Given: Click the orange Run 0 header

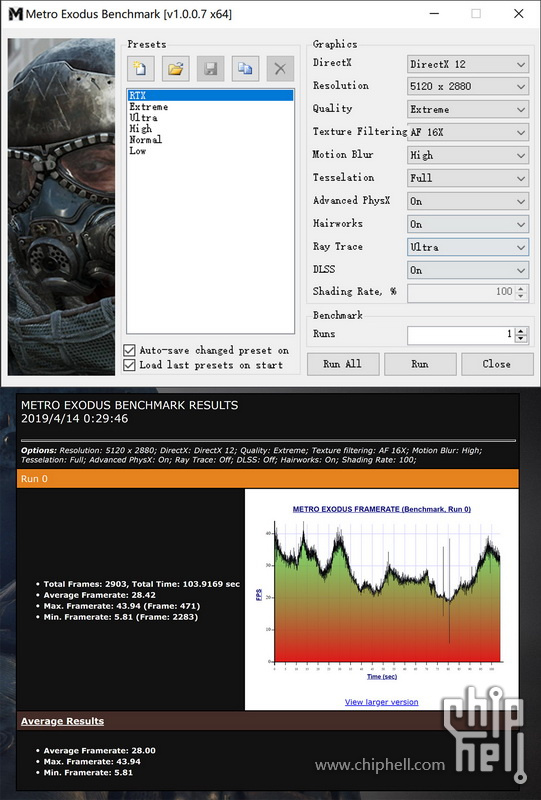Looking at the screenshot, I should (267, 479).
